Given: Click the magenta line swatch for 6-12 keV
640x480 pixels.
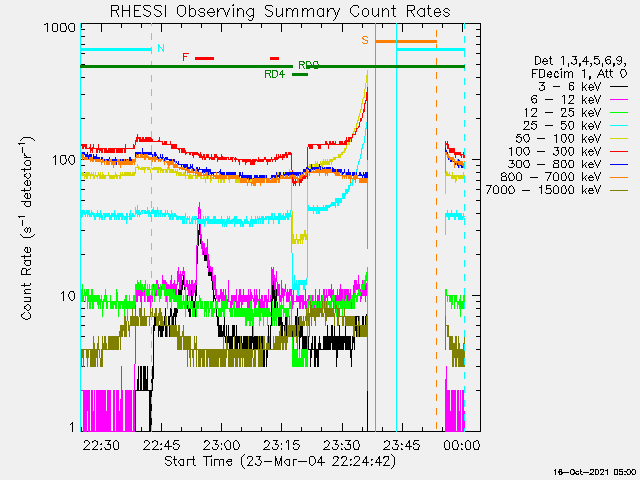Looking at the screenshot, I should coord(619,100).
